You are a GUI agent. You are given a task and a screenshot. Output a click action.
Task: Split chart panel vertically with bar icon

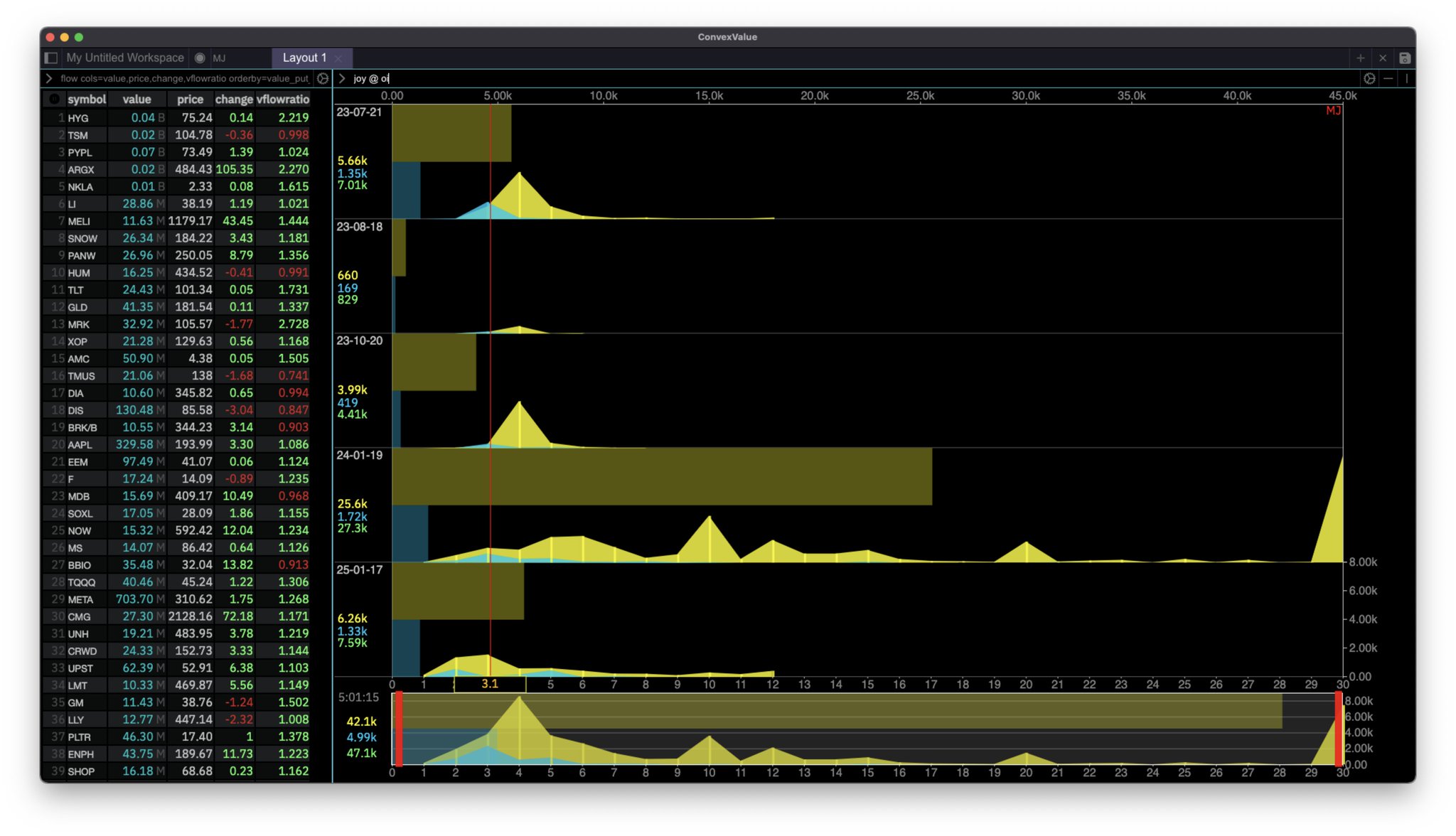(1406, 78)
